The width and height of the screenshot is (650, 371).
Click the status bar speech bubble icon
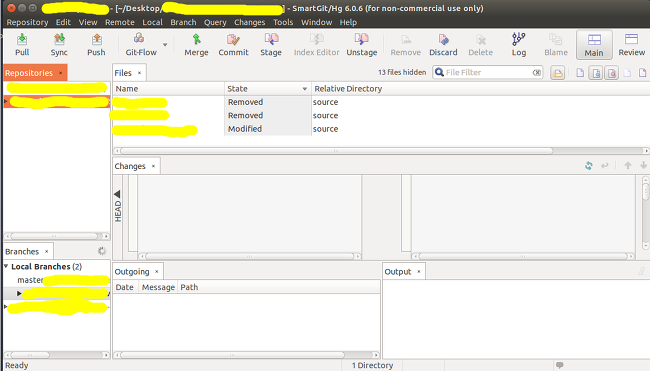coord(560,365)
